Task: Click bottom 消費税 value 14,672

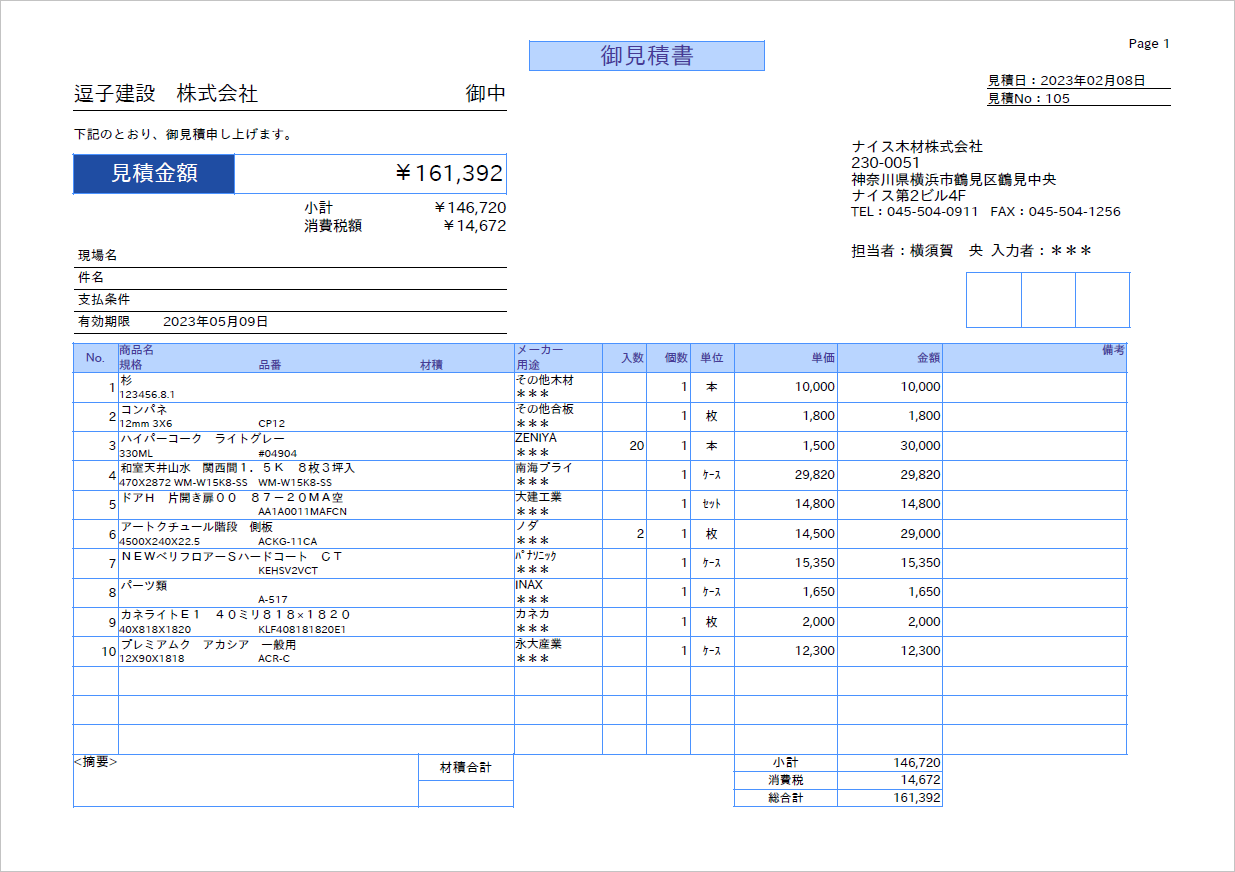Action: pos(920,780)
